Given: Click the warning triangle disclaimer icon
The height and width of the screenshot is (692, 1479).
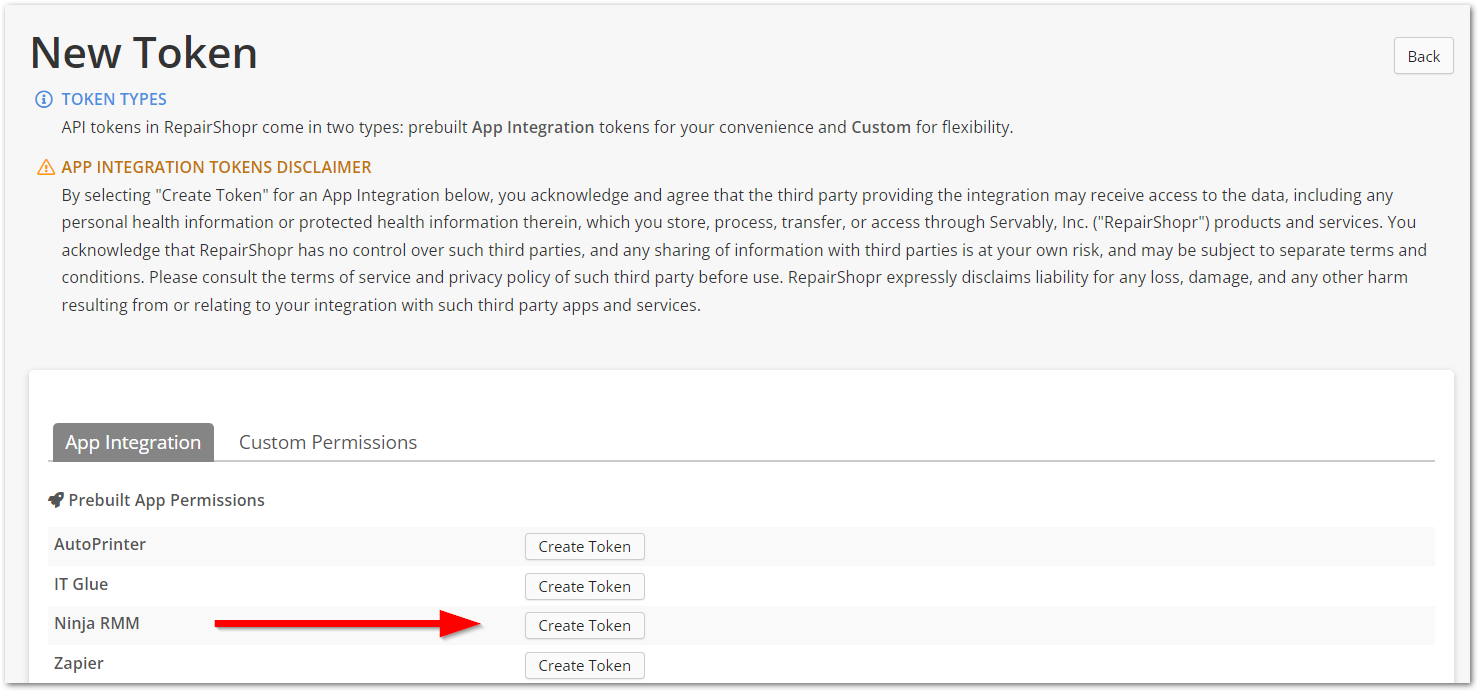Looking at the screenshot, I should 45,167.
